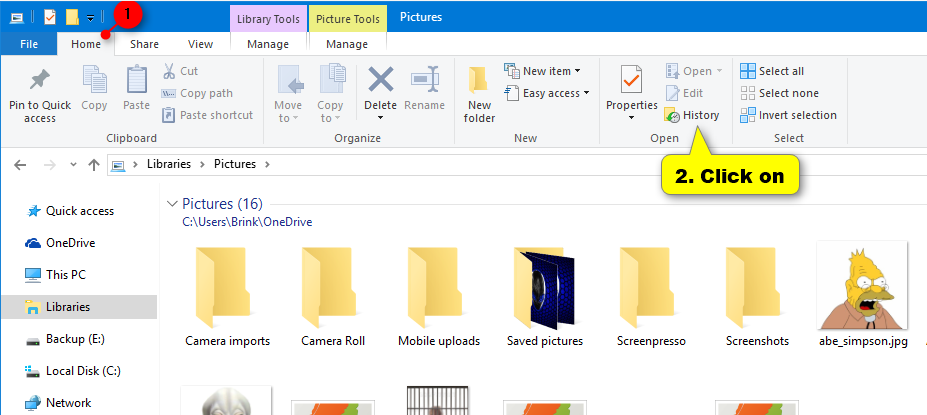927x415 pixels.
Task: Click the History button
Action: pyautogui.click(x=692, y=115)
